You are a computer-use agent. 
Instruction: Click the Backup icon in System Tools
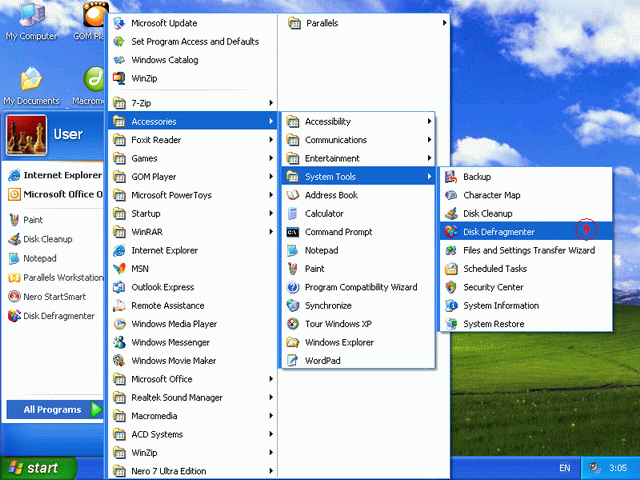(x=451, y=177)
